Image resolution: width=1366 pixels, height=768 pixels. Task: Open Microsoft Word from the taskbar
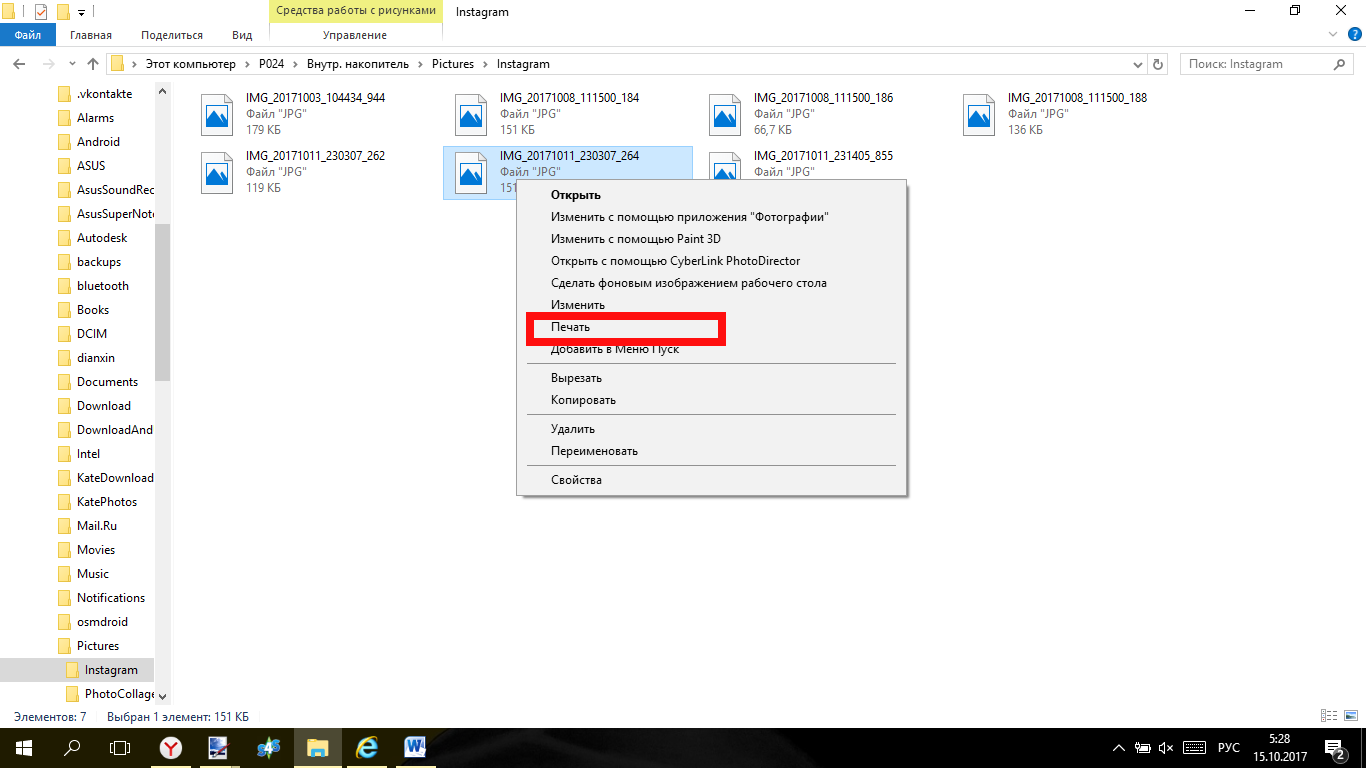415,747
